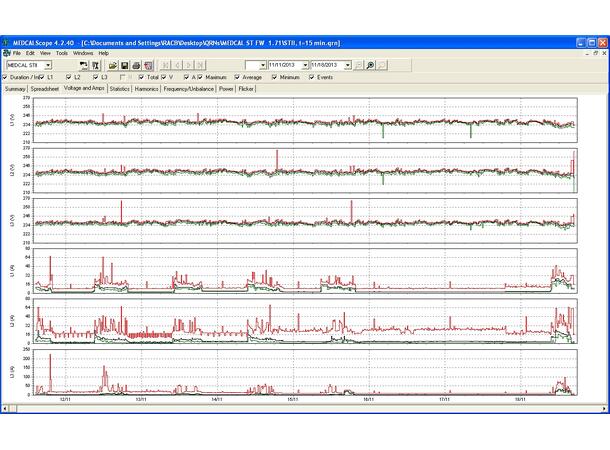This screenshot has height=450, width=610.
Task: Expand the MEDCAL ST device dropdown
Action: point(48,65)
